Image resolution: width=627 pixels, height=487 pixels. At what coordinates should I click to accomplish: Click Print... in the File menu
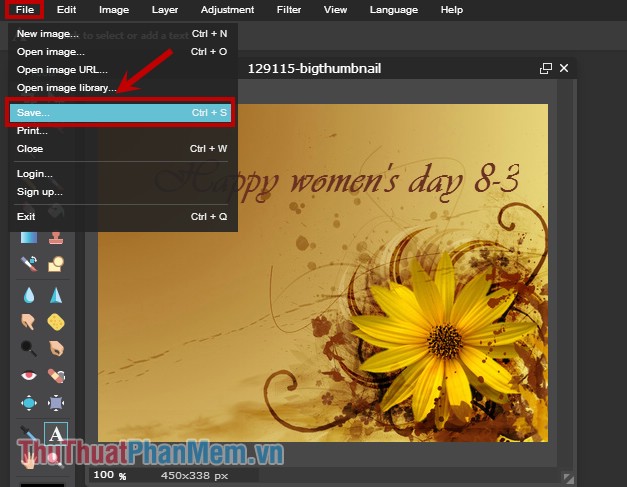(x=32, y=131)
